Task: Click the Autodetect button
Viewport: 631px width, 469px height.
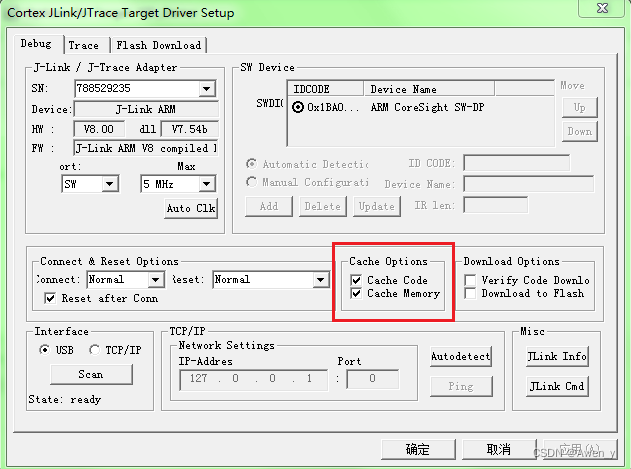Action: pos(461,356)
